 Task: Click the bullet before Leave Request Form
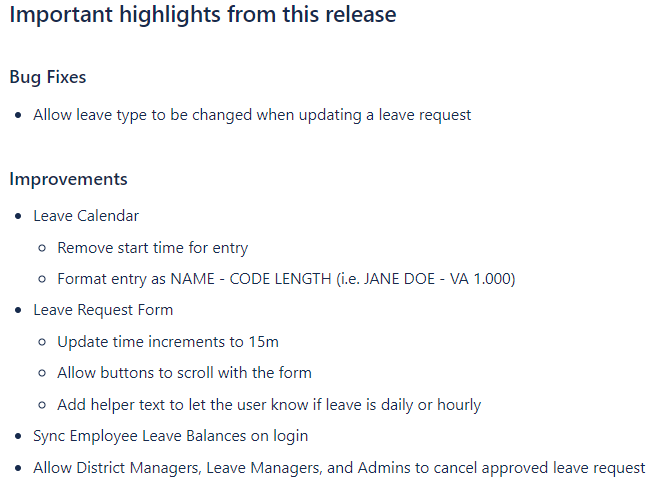coord(18,310)
